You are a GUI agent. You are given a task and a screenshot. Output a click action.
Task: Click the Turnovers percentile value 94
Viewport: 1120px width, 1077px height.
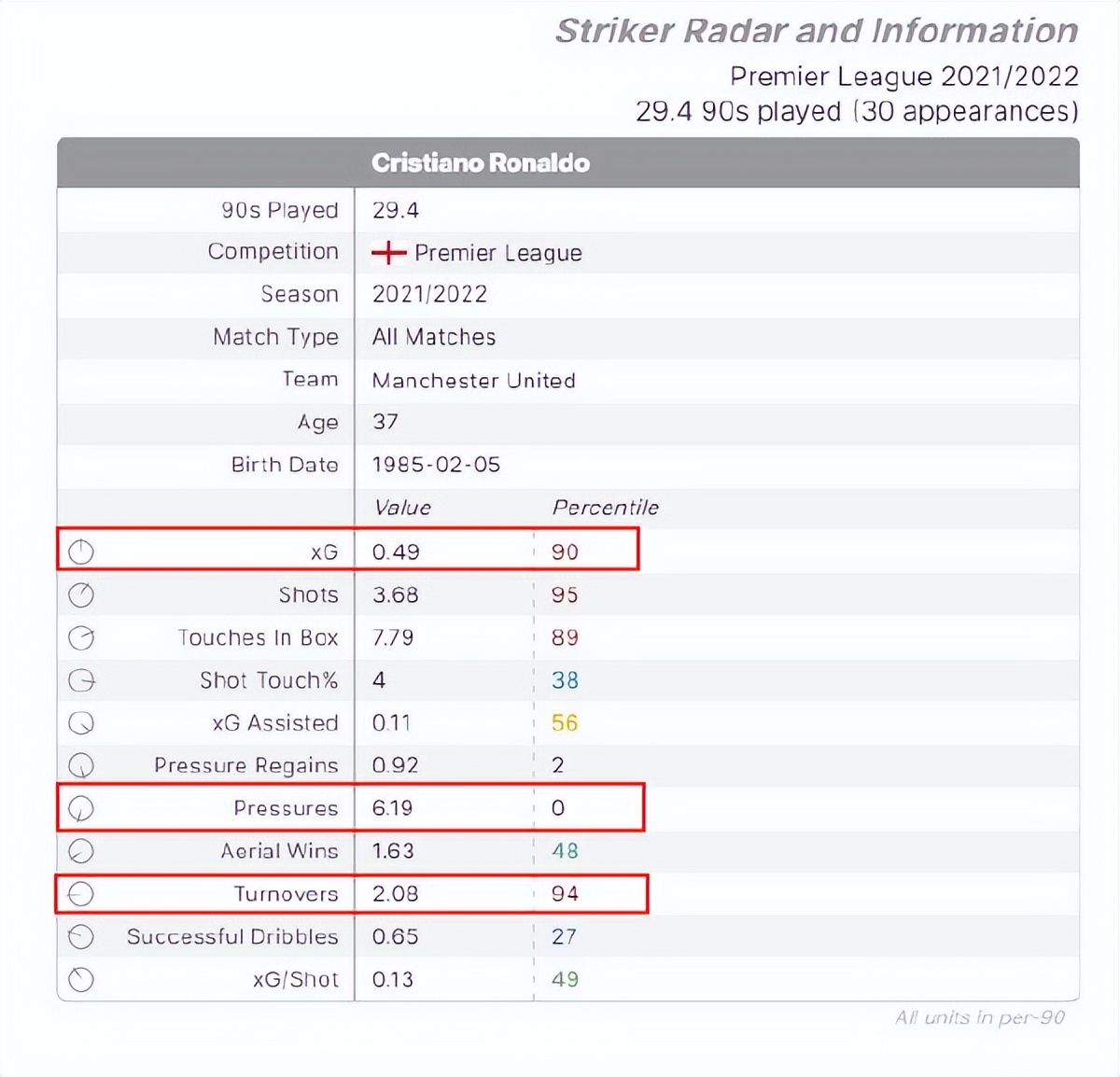tap(565, 894)
